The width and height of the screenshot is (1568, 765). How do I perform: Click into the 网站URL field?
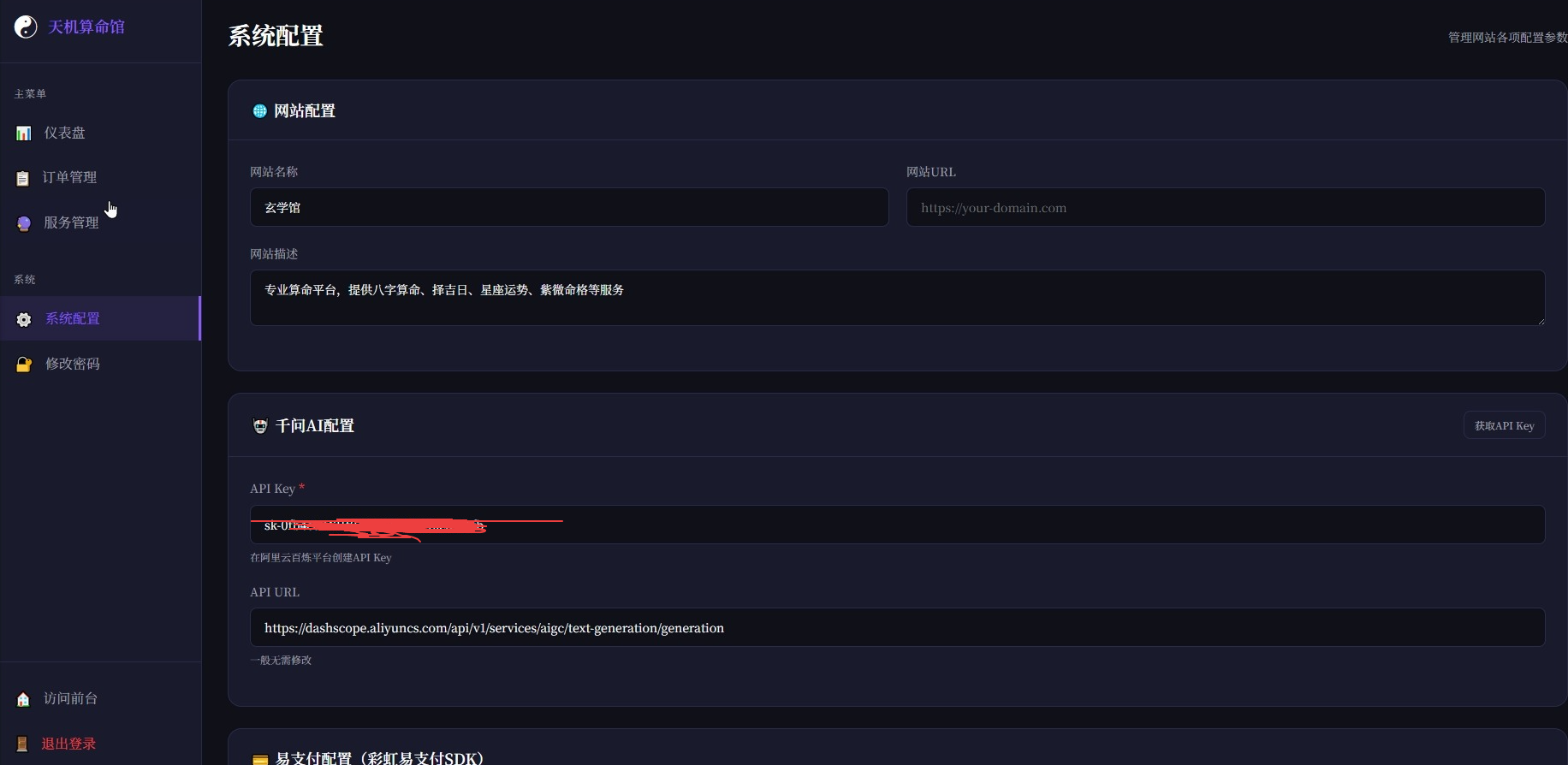tap(1225, 208)
